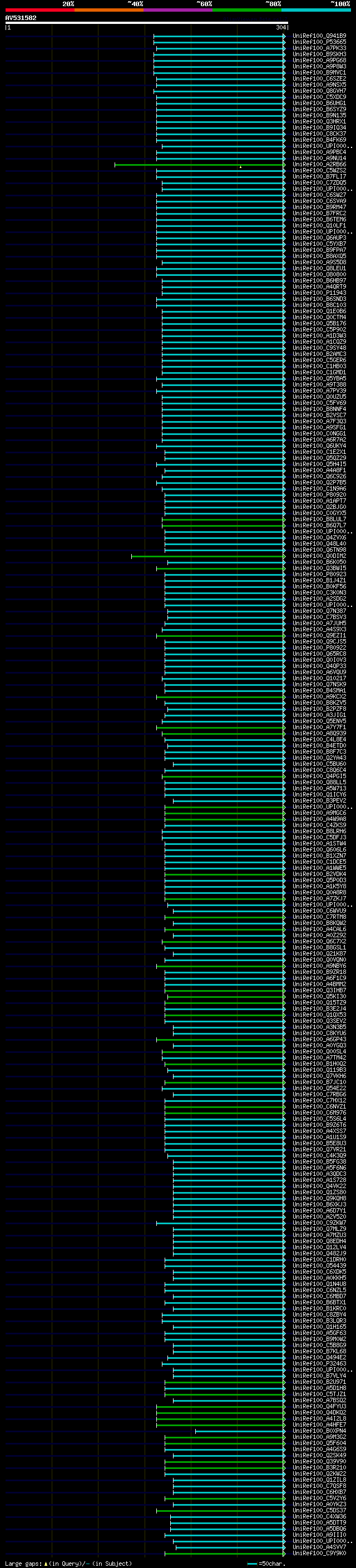
Task: Select the UniRef100_Q4QP33 label
Action: point(319,666)
